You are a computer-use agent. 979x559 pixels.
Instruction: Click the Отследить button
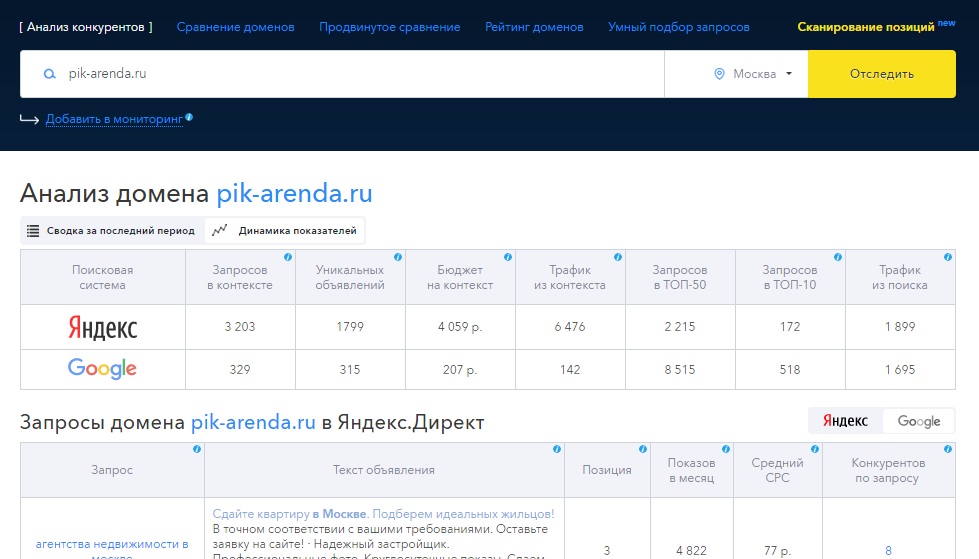[x=882, y=74]
